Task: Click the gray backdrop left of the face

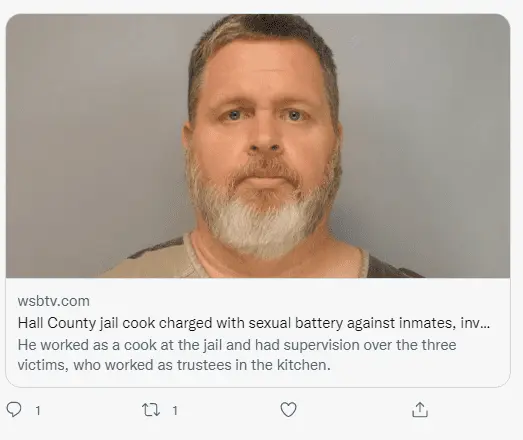Action: click(x=93, y=133)
